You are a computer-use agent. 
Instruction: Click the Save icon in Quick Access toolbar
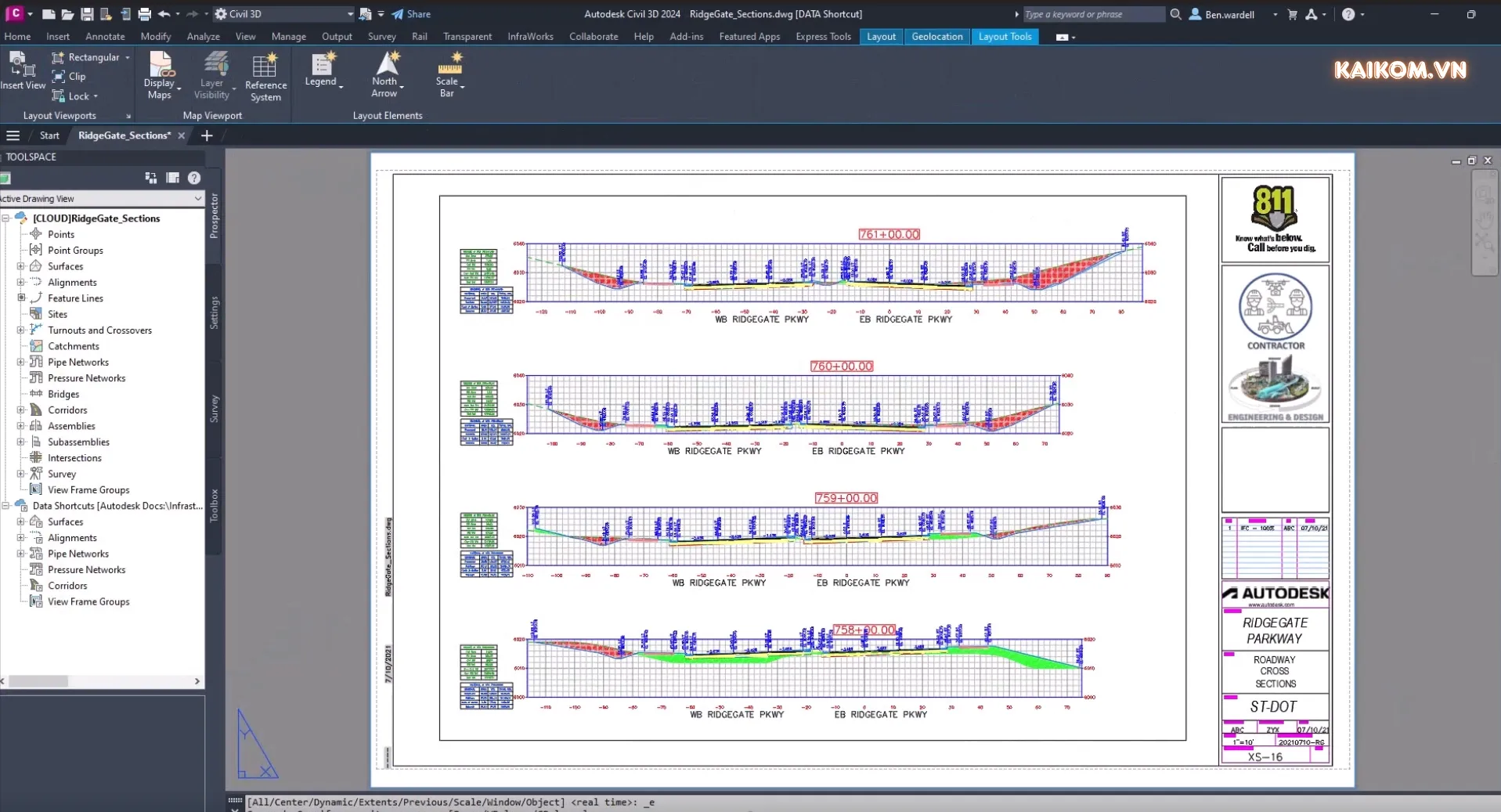(87, 13)
